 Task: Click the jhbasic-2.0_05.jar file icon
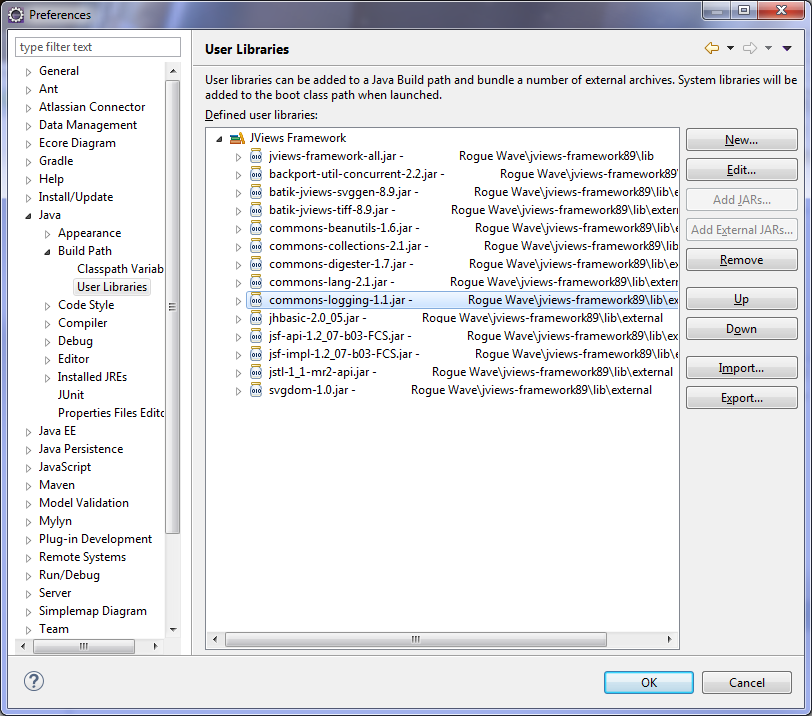256,318
